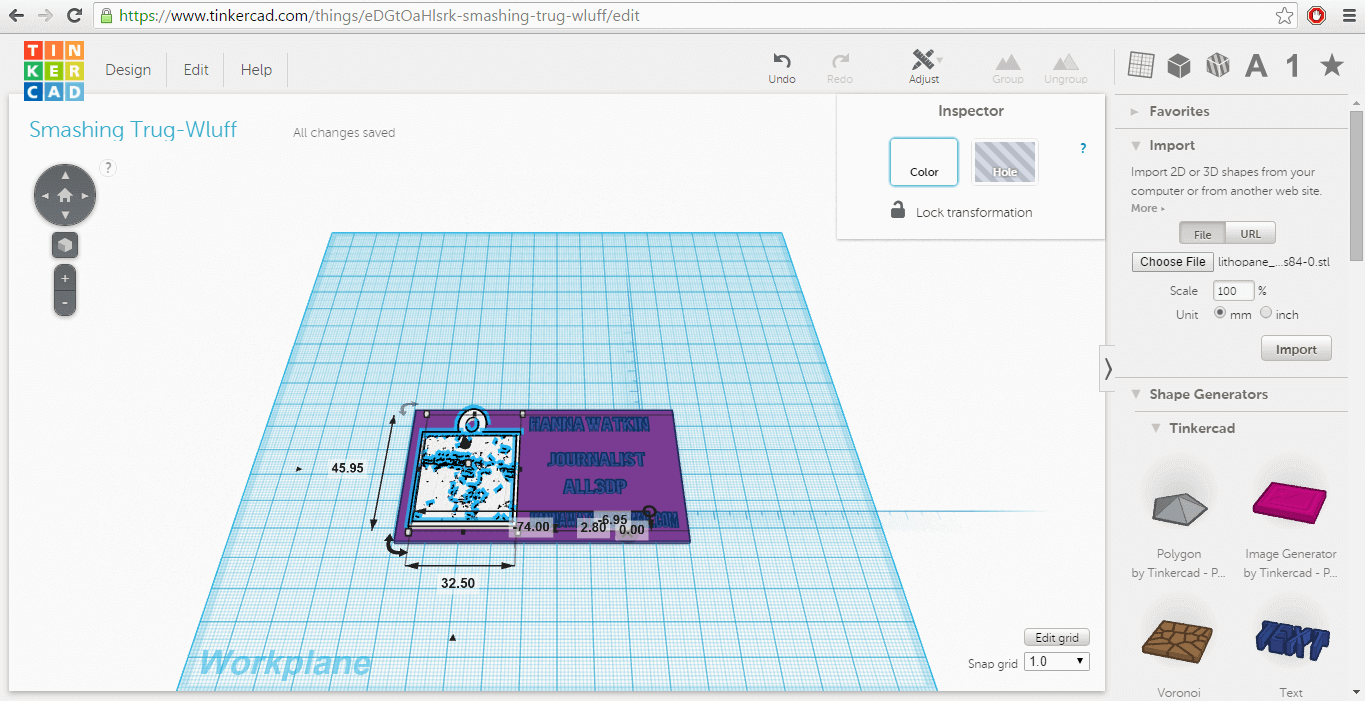Open the number '1' shape category

(x=1293, y=66)
